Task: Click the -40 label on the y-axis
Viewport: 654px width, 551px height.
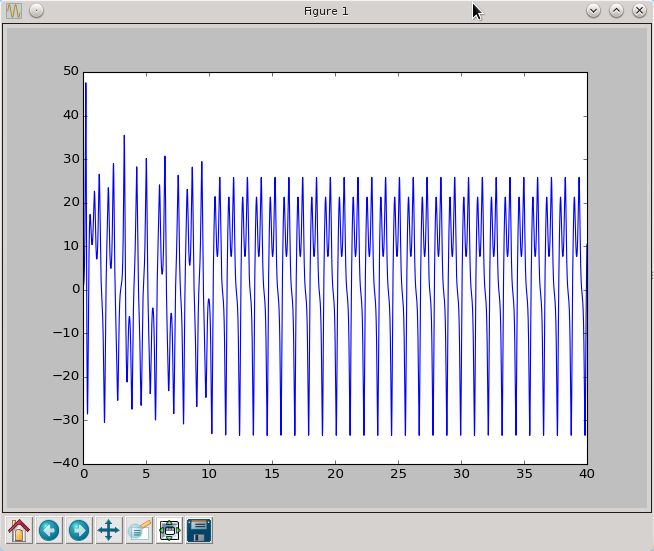Action: pos(66,463)
